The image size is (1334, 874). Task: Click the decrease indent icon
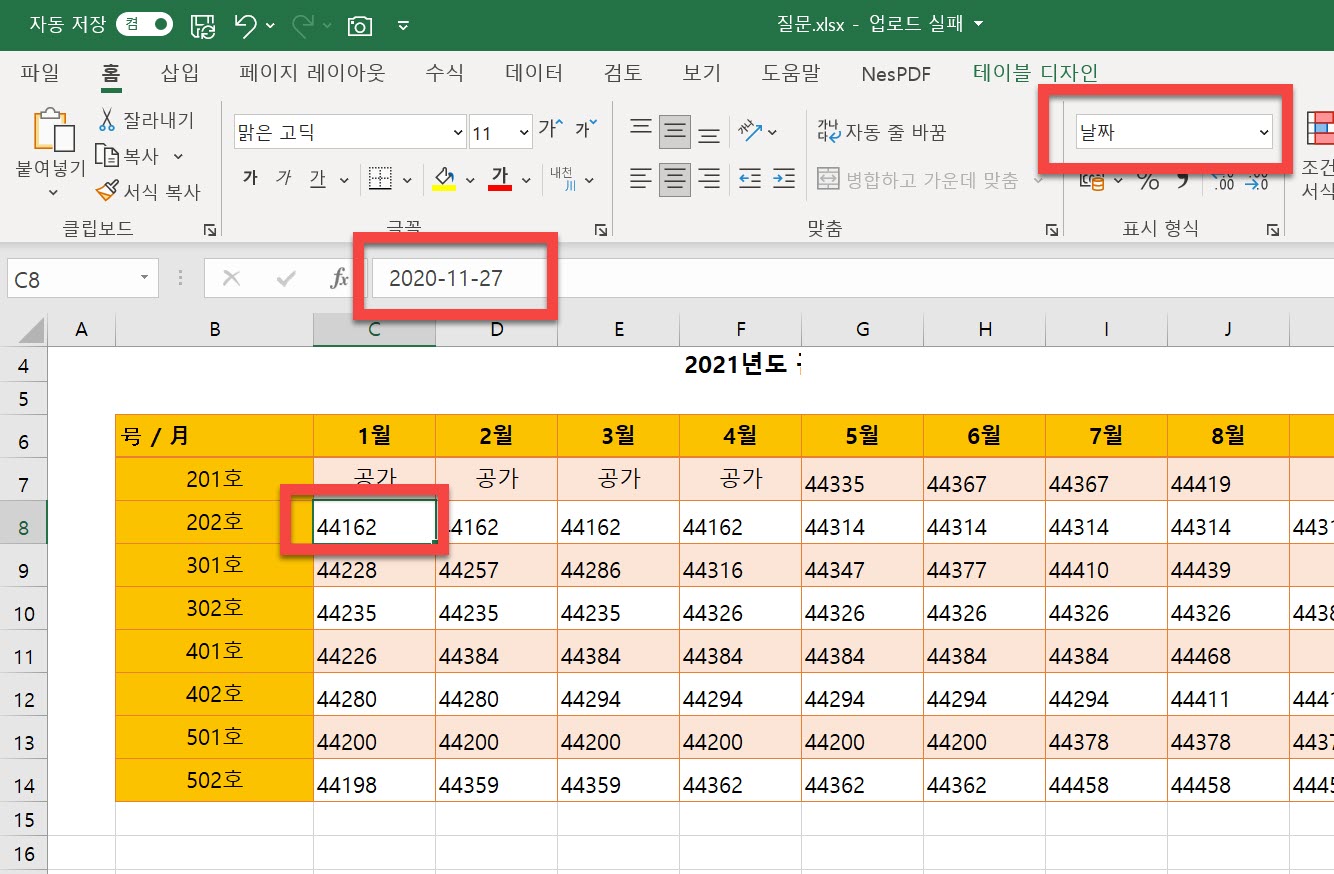point(750,179)
